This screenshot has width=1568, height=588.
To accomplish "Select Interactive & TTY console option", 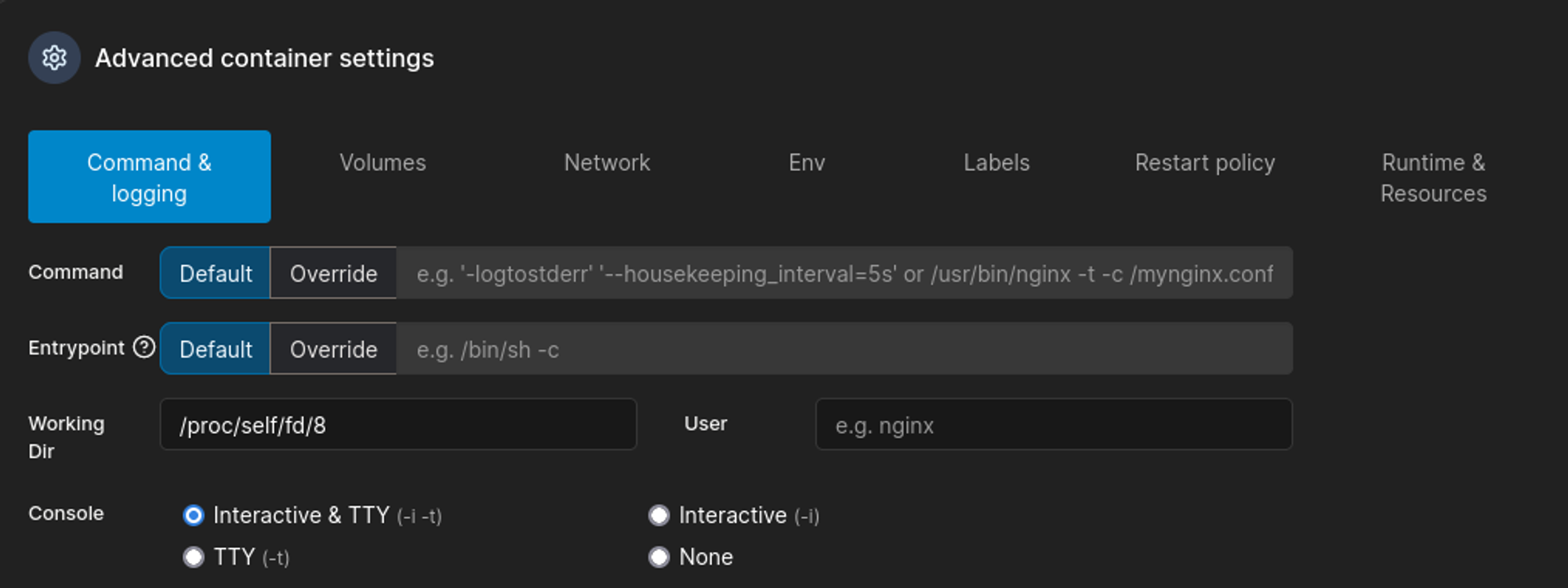I will coord(194,515).
